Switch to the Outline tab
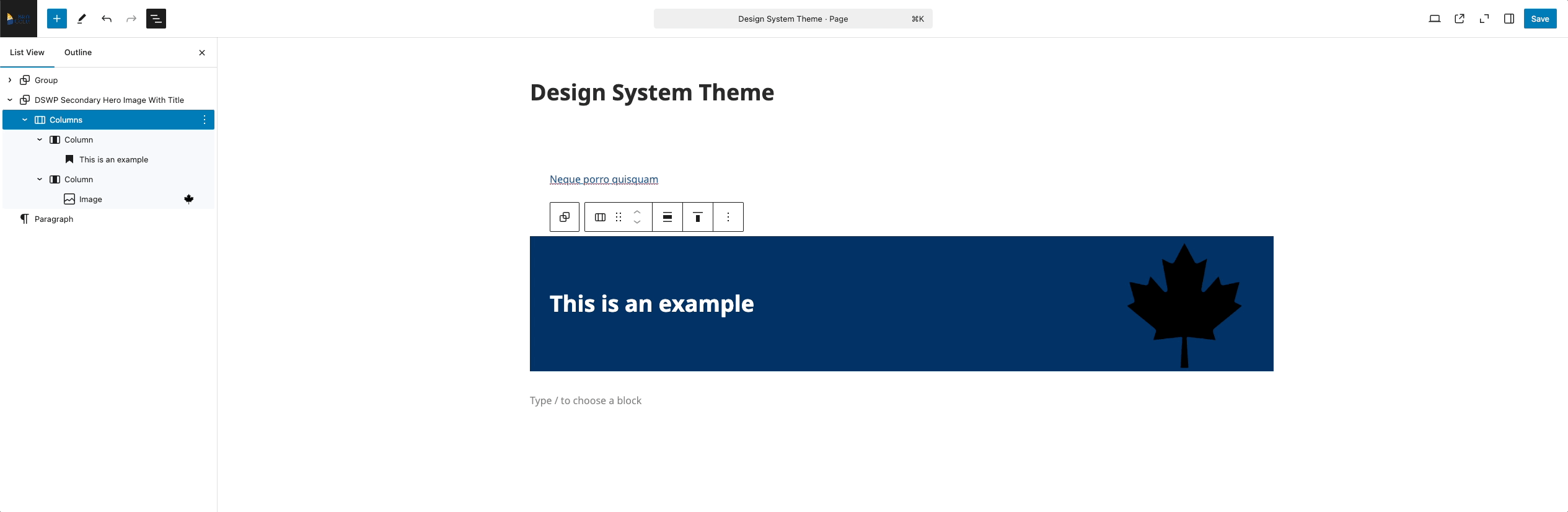The image size is (1568, 512). point(78,53)
